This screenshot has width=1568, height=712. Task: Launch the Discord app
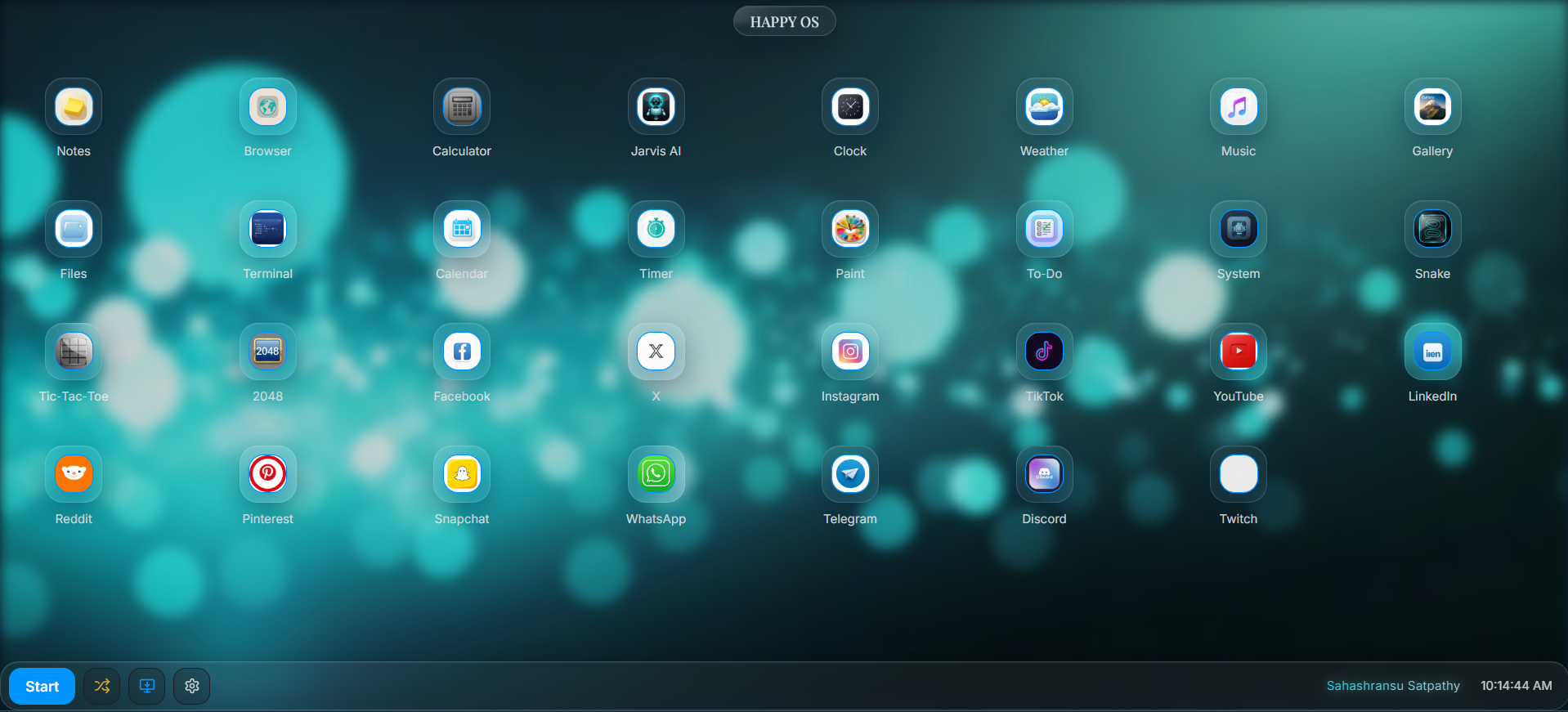(1044, 475)
